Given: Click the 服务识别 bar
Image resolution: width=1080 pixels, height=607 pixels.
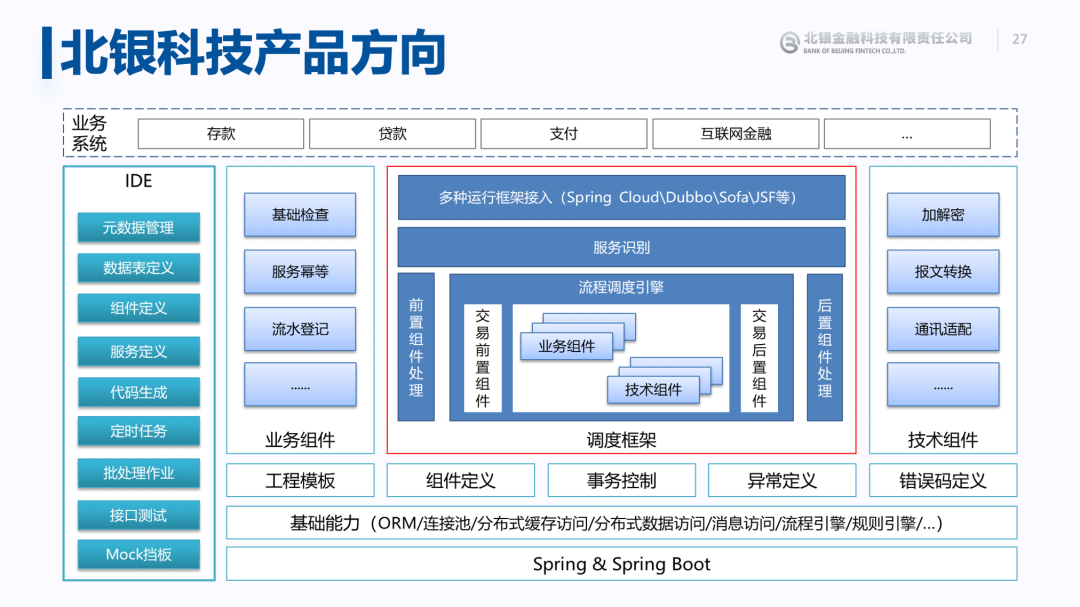Looking at the screenshot, I should [621, 247].
